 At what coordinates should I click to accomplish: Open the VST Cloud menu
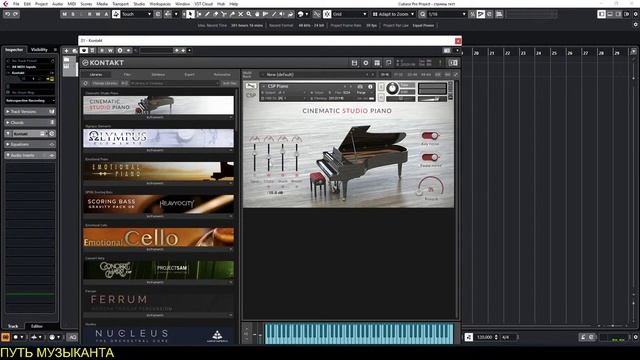(203, 4)
